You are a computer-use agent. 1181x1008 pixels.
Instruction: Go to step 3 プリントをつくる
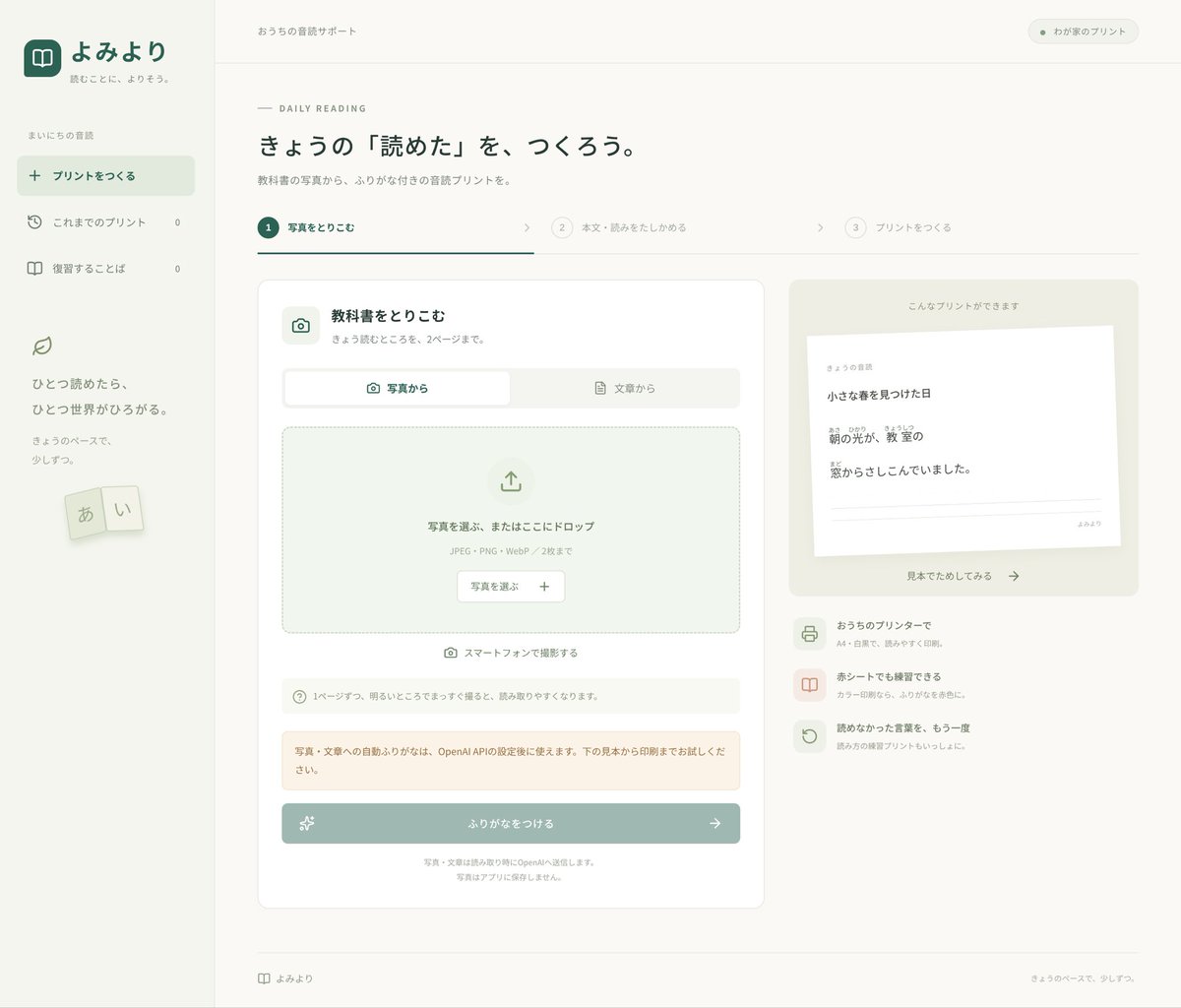(x=899, y=227)
